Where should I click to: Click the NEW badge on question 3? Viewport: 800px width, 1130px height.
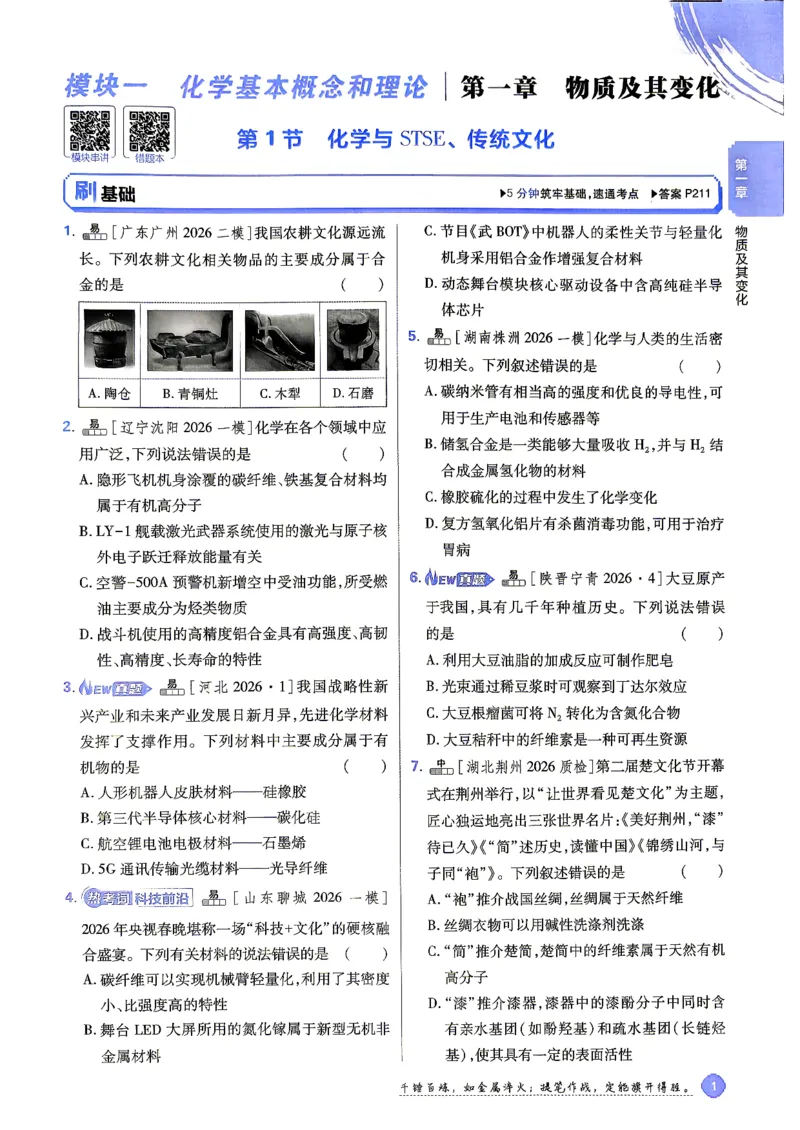pyautogui.click(x=115, y=688)
